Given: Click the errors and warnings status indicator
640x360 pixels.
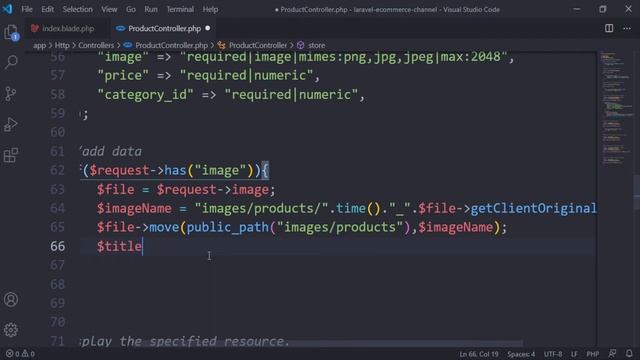Looking at the screenshot, I should click(20, 353).
